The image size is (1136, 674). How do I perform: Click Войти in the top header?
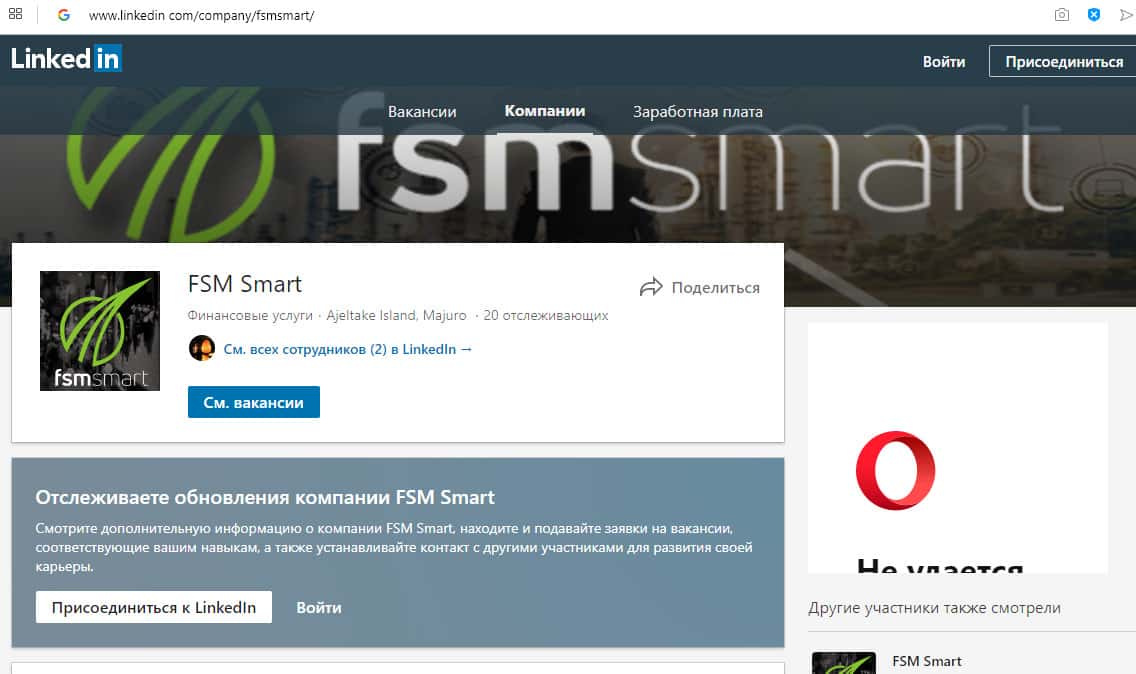(943, 62)
